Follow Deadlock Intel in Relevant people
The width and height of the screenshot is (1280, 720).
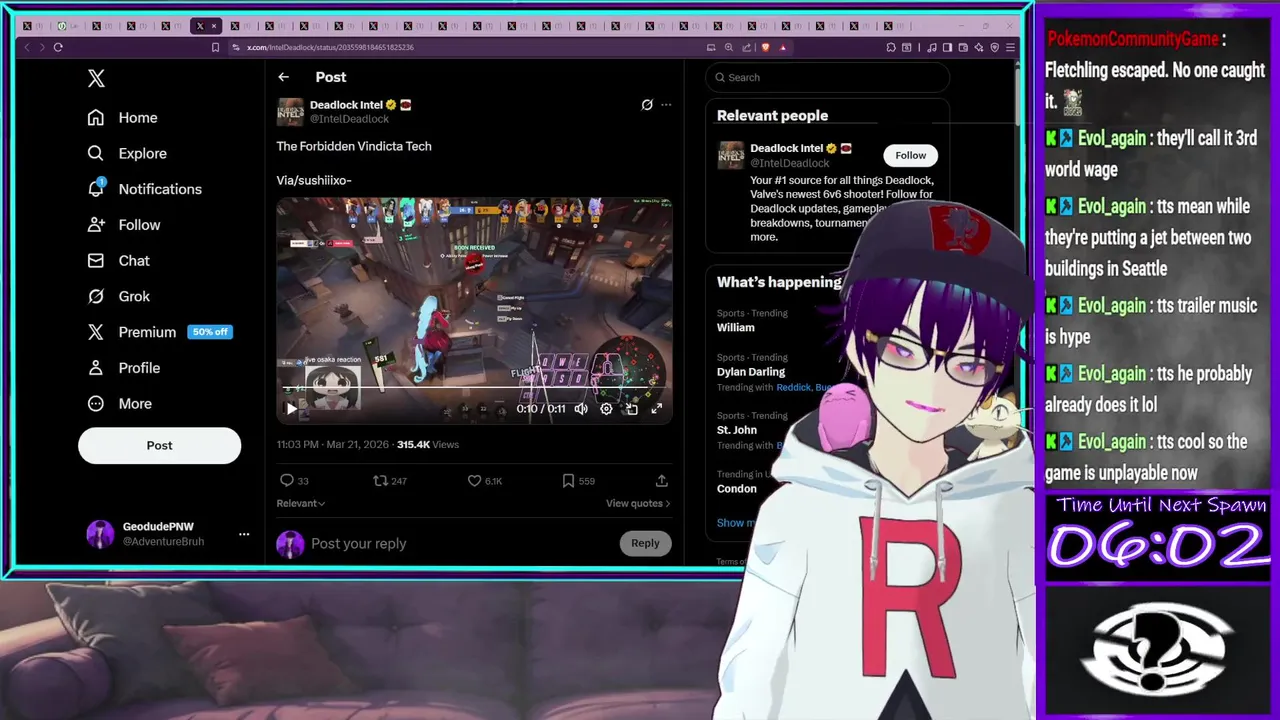(910, 155)
